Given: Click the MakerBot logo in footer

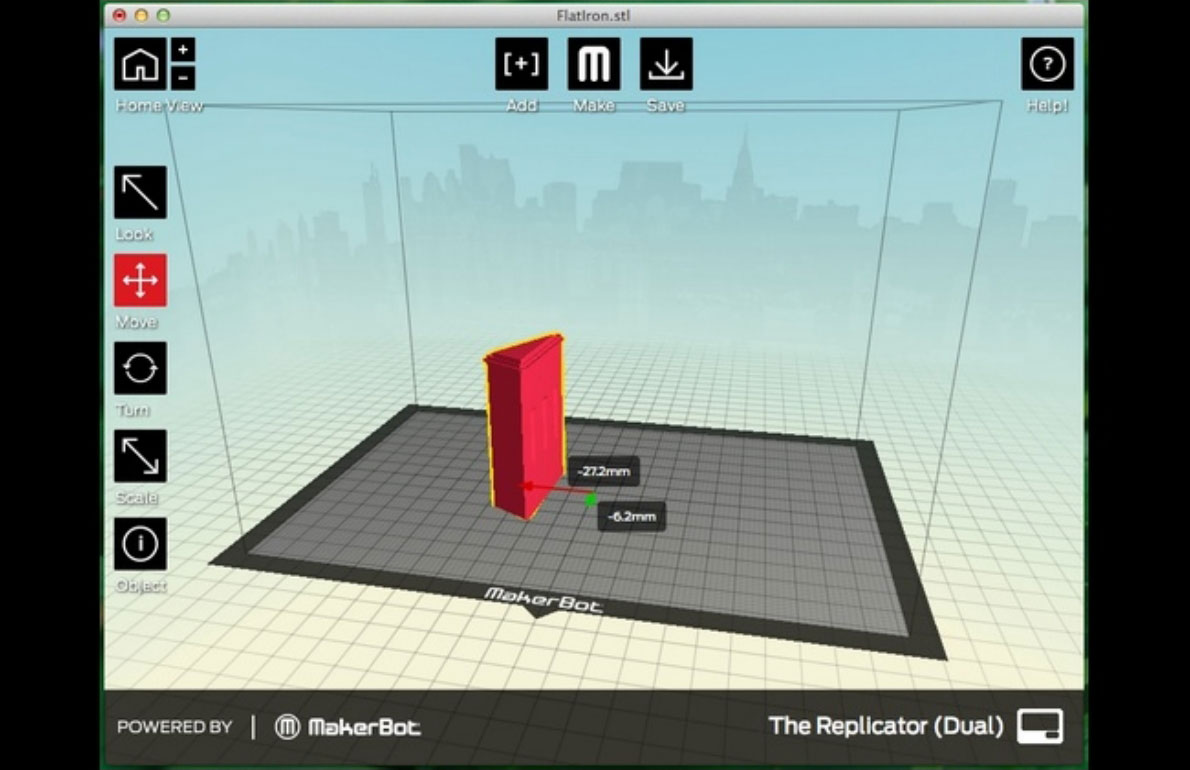Looking at the screenshot, I should (x=348, y=727).
